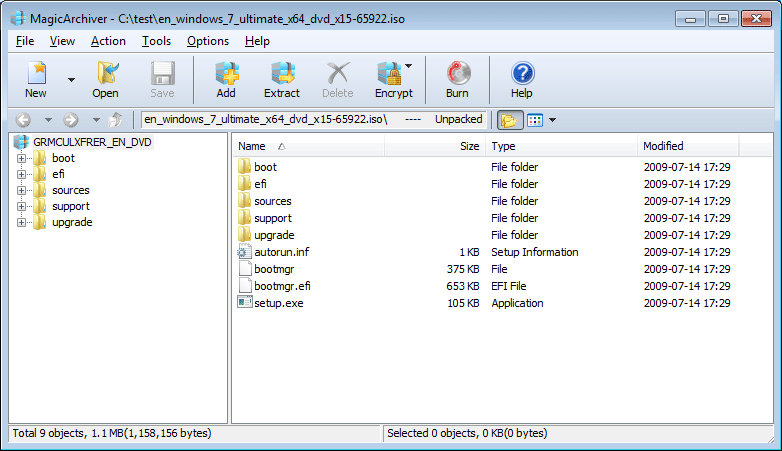Select upgrade folder in tree pane

72,222
